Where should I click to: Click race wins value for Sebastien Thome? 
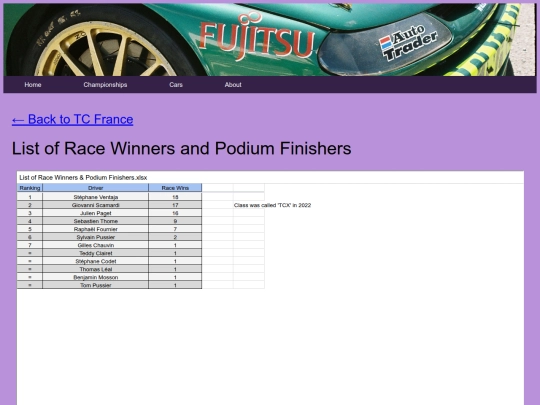175,221
